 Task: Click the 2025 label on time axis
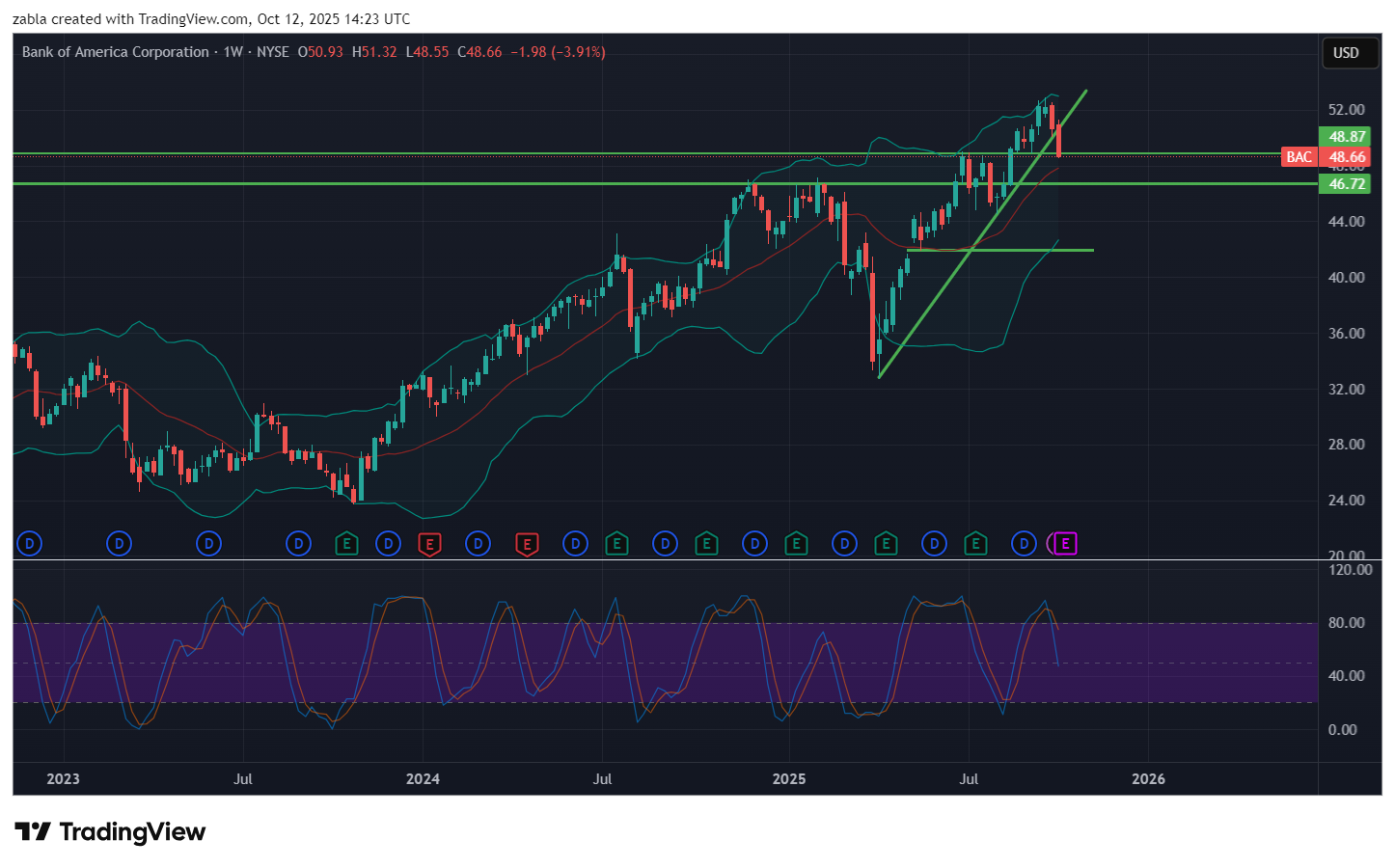[x=789, y=779]
